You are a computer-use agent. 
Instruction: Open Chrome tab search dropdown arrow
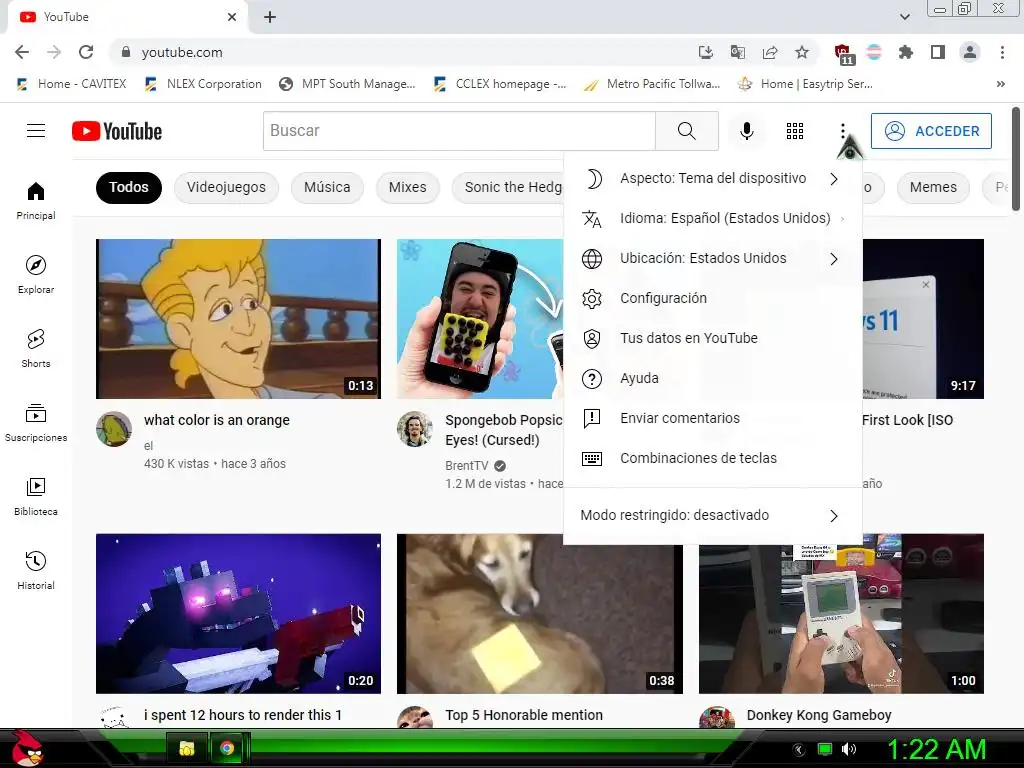tap(904, 17)
